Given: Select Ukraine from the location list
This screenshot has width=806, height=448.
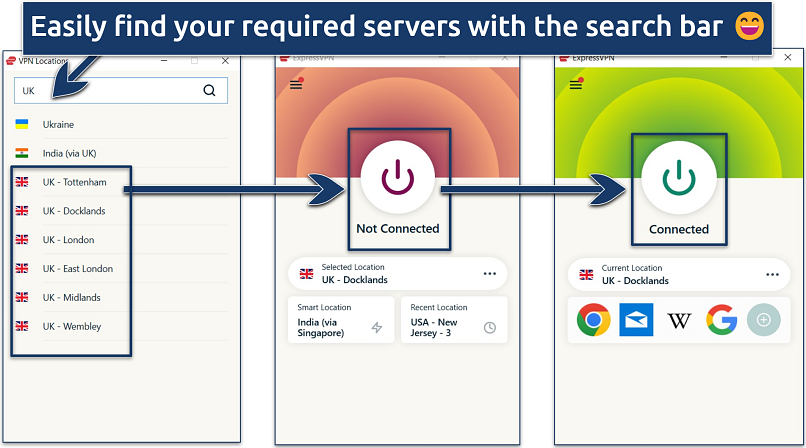Looking at the screenshot, I should [x=121, y=124].
